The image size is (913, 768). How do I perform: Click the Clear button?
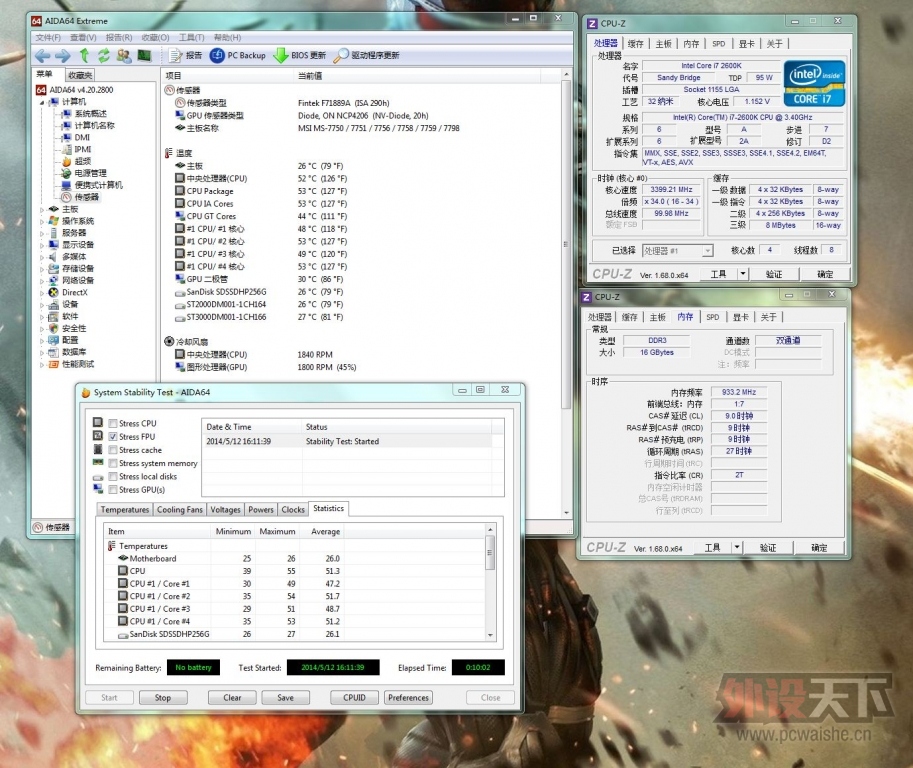coord(232,698)
